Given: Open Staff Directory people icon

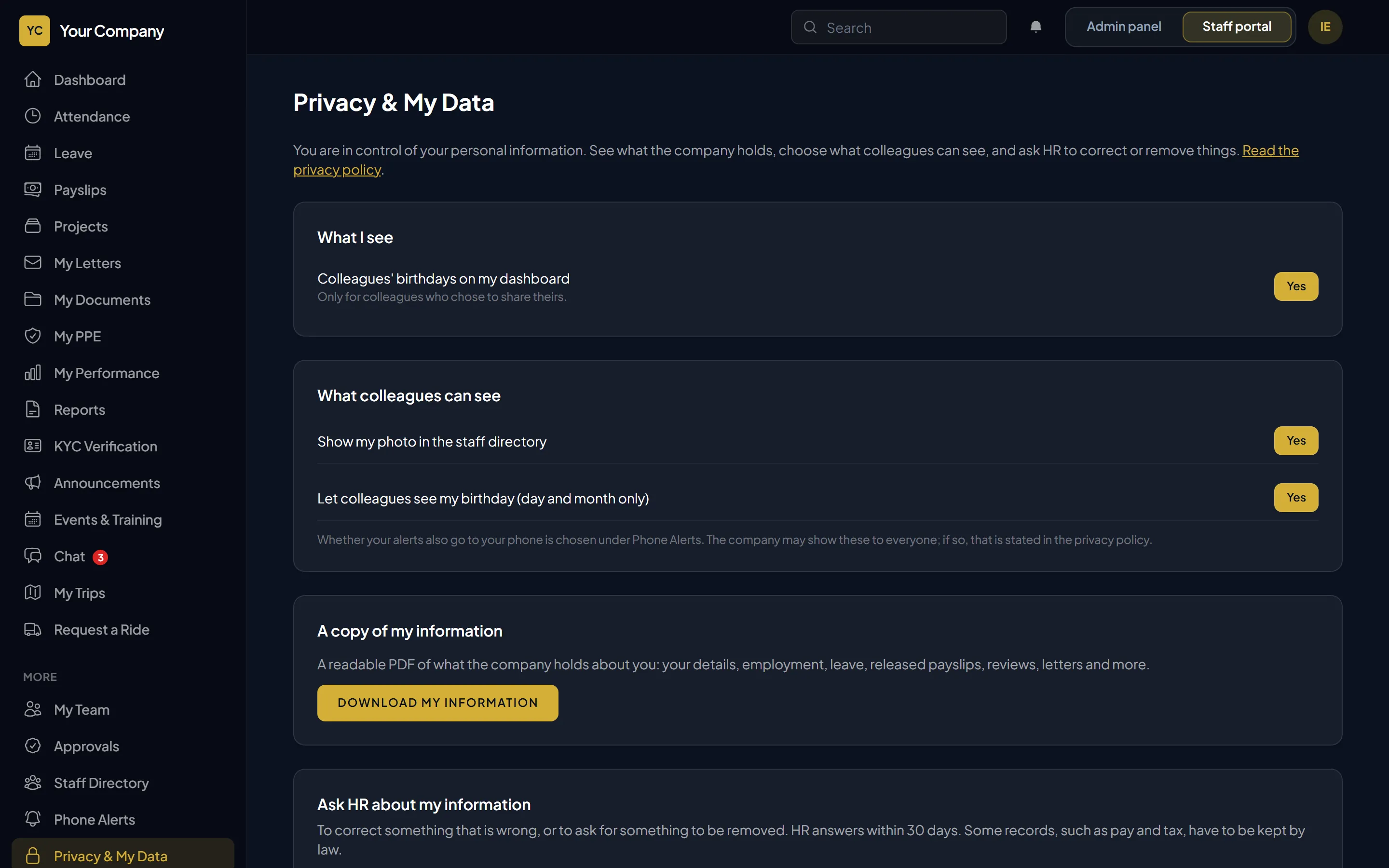Looking at the screenshot, I should coord(33,783).
